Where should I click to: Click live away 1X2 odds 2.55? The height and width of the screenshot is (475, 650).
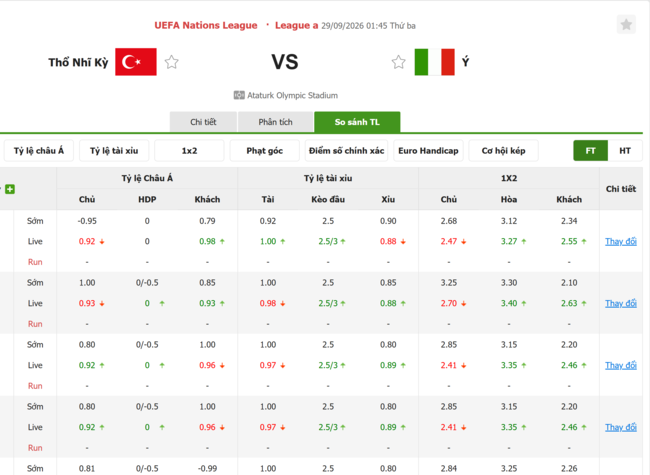point(569,241)
